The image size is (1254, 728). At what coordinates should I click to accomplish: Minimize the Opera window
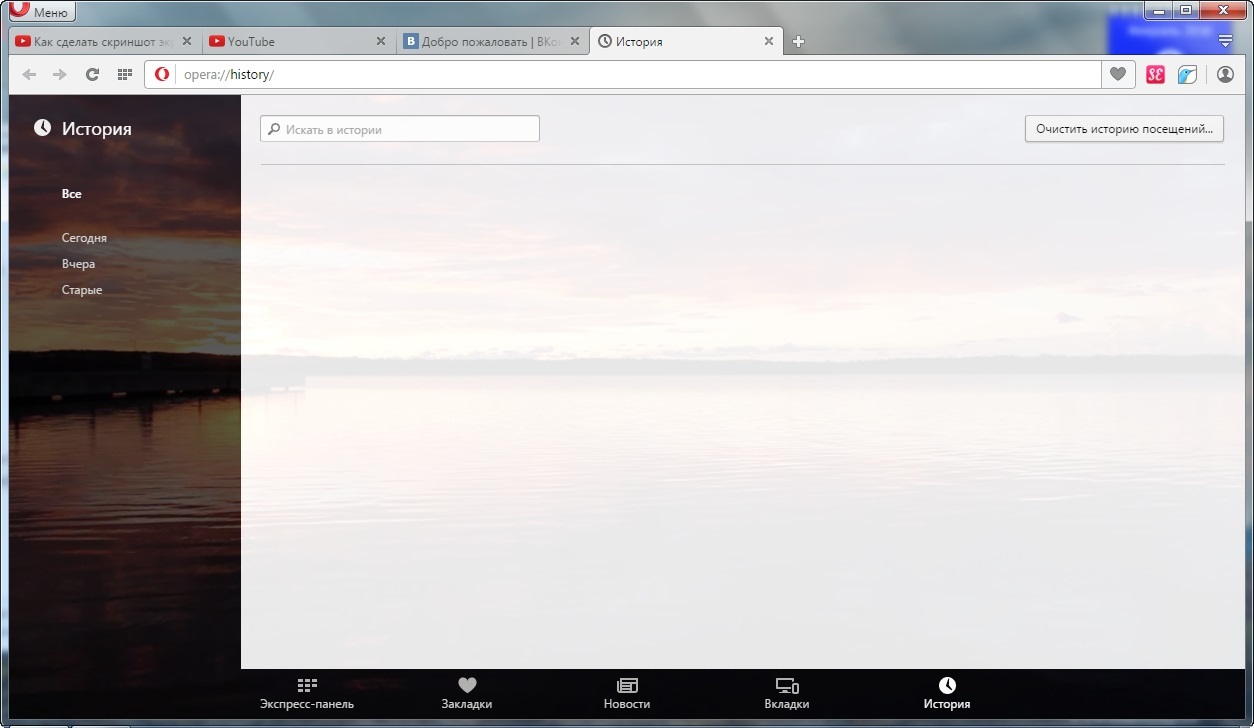click(x=1158, y=10)
